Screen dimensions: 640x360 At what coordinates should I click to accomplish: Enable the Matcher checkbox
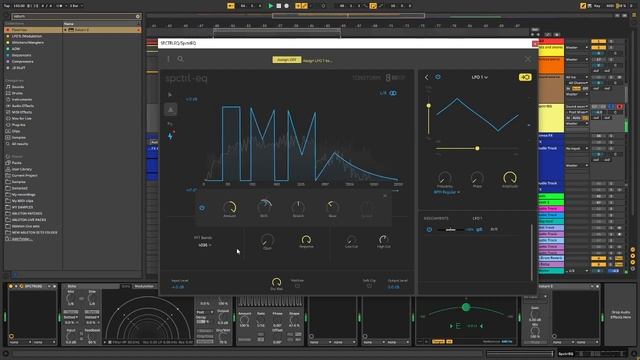297,286
